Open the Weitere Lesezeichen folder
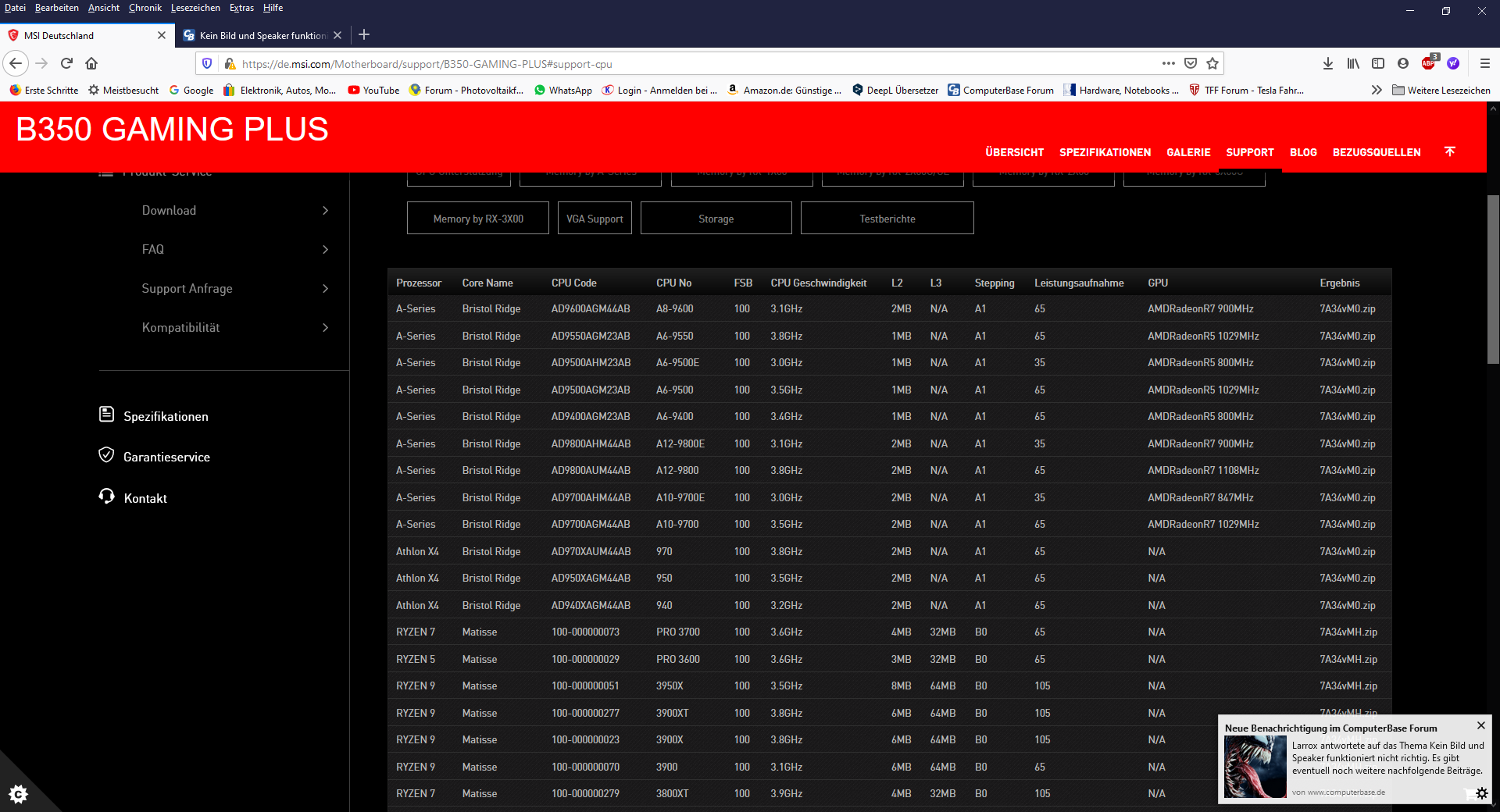Screen dimensions: 1500x812 [x=1441, y=90]
